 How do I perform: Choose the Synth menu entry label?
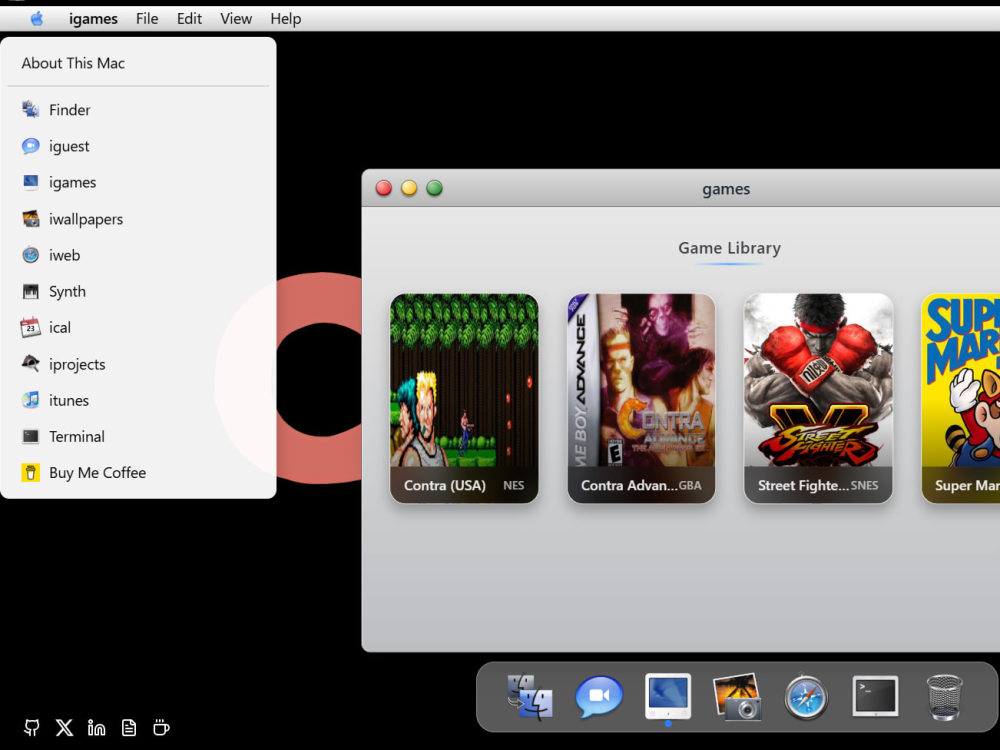coord(67,291)
